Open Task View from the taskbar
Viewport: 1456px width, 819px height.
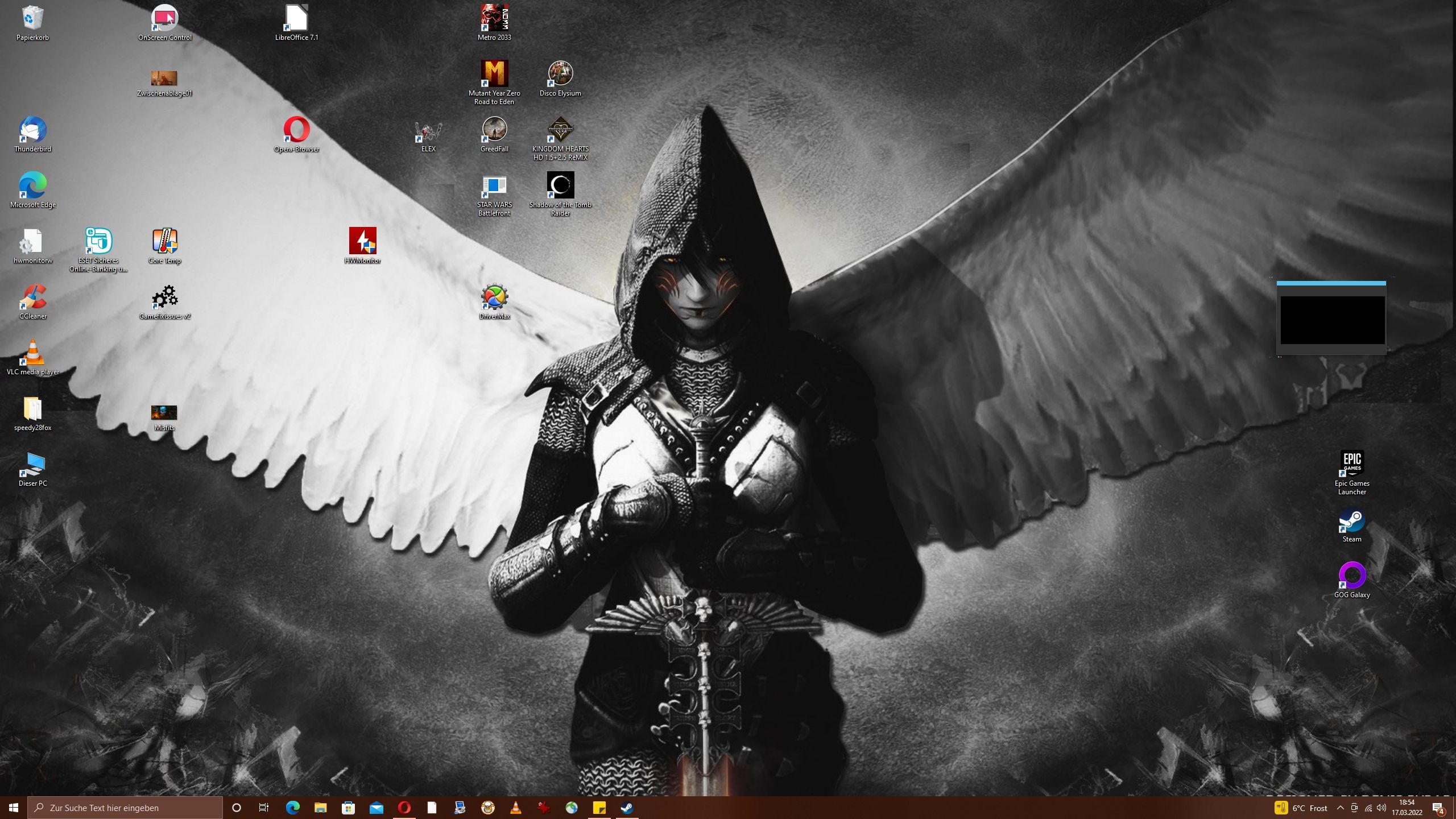[x=264, y=808]
